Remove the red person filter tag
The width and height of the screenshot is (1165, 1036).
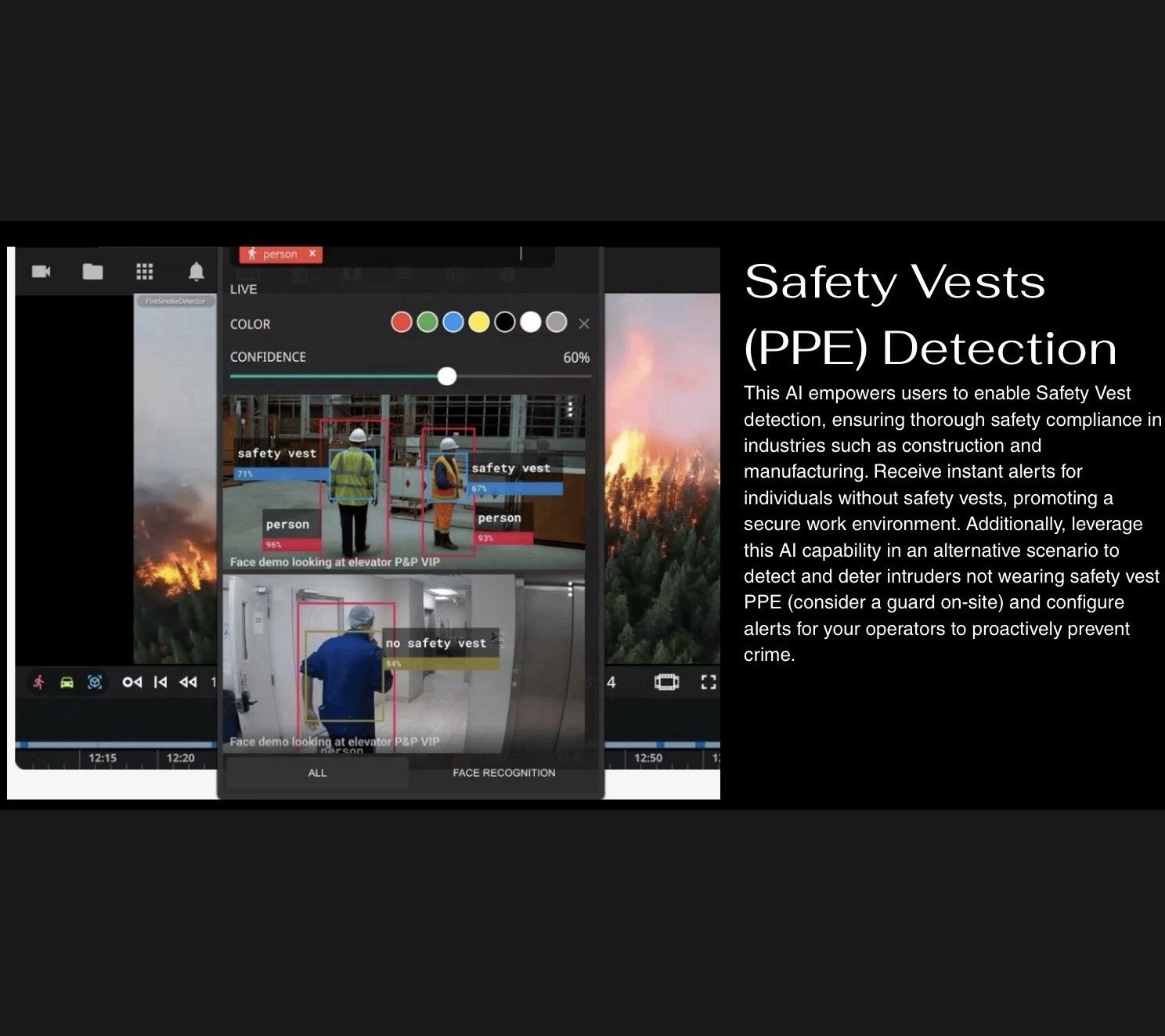tap(312, 254)
